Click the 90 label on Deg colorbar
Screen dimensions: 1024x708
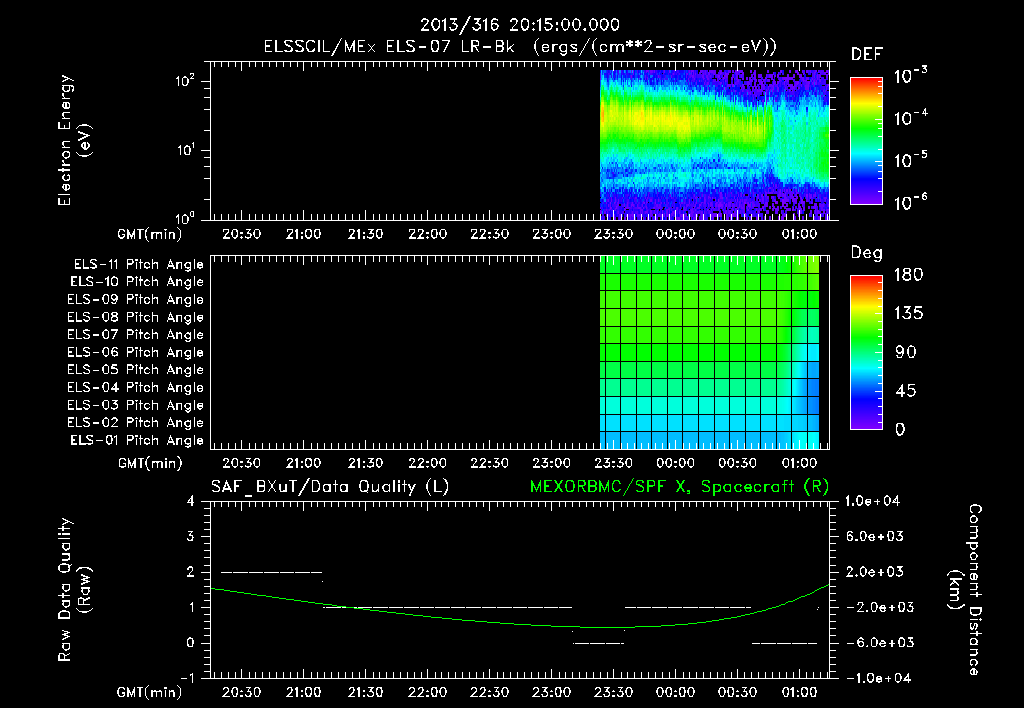click(x=906, y=352)
